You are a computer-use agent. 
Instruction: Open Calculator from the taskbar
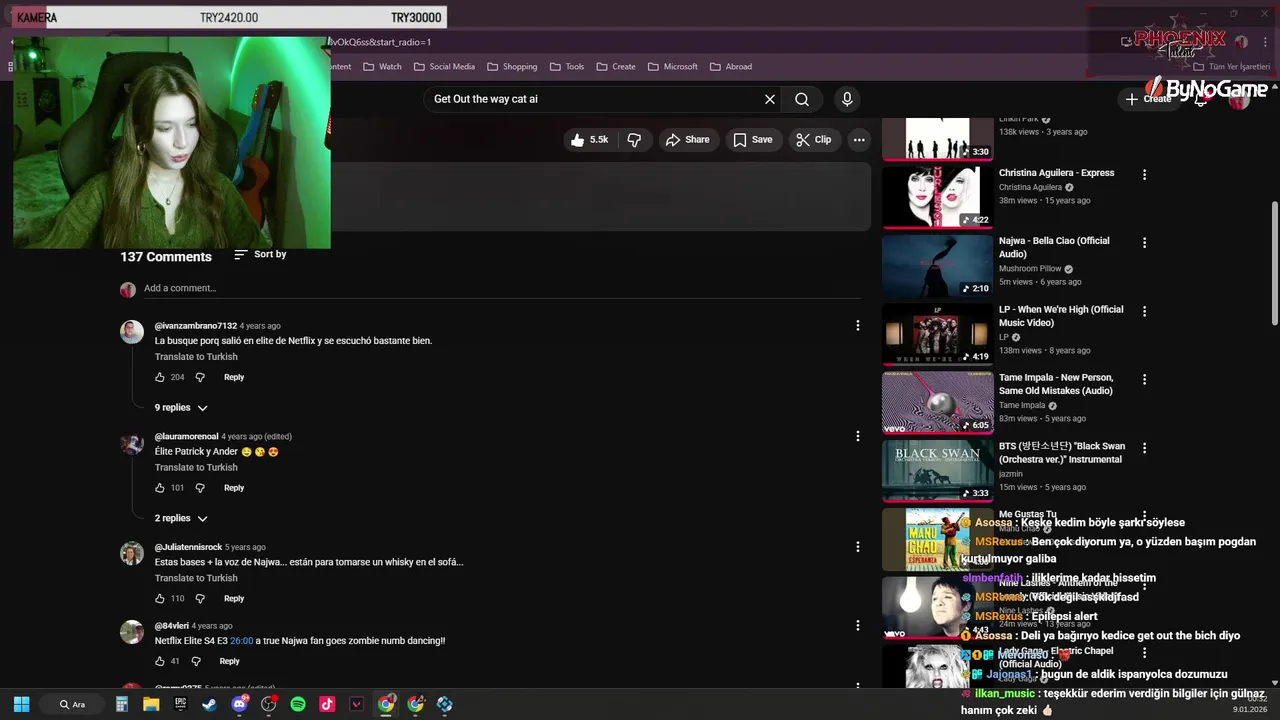click(x=122, y=704)
